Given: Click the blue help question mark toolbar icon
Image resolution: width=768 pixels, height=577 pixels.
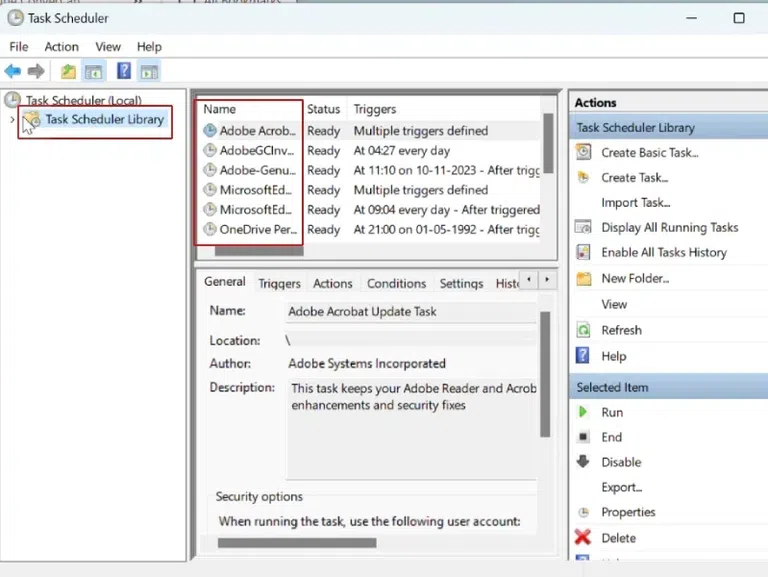Looking at the screenshot, I should pos(124,71).
